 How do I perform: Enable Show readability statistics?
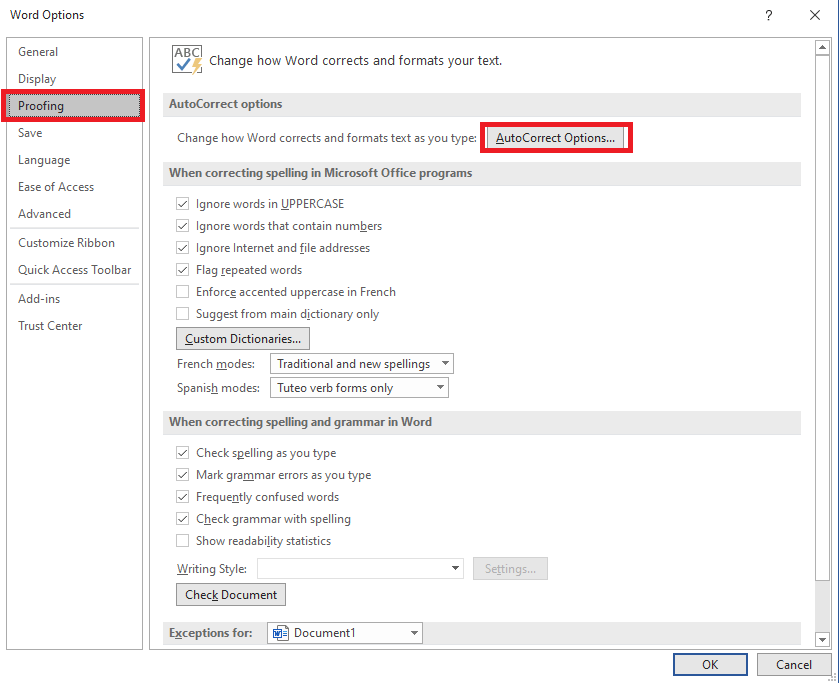click(182, 541)
